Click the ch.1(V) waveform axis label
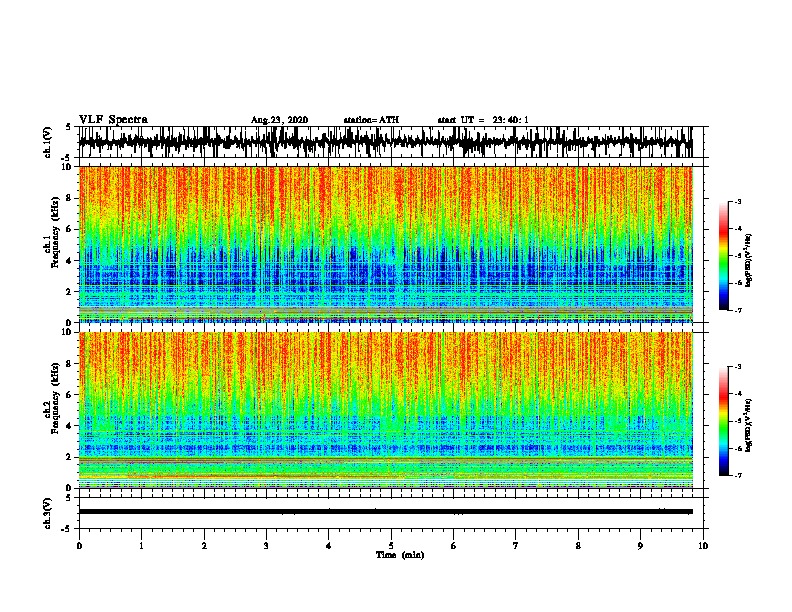Screen dimensions: 792x612 (47, 142)
